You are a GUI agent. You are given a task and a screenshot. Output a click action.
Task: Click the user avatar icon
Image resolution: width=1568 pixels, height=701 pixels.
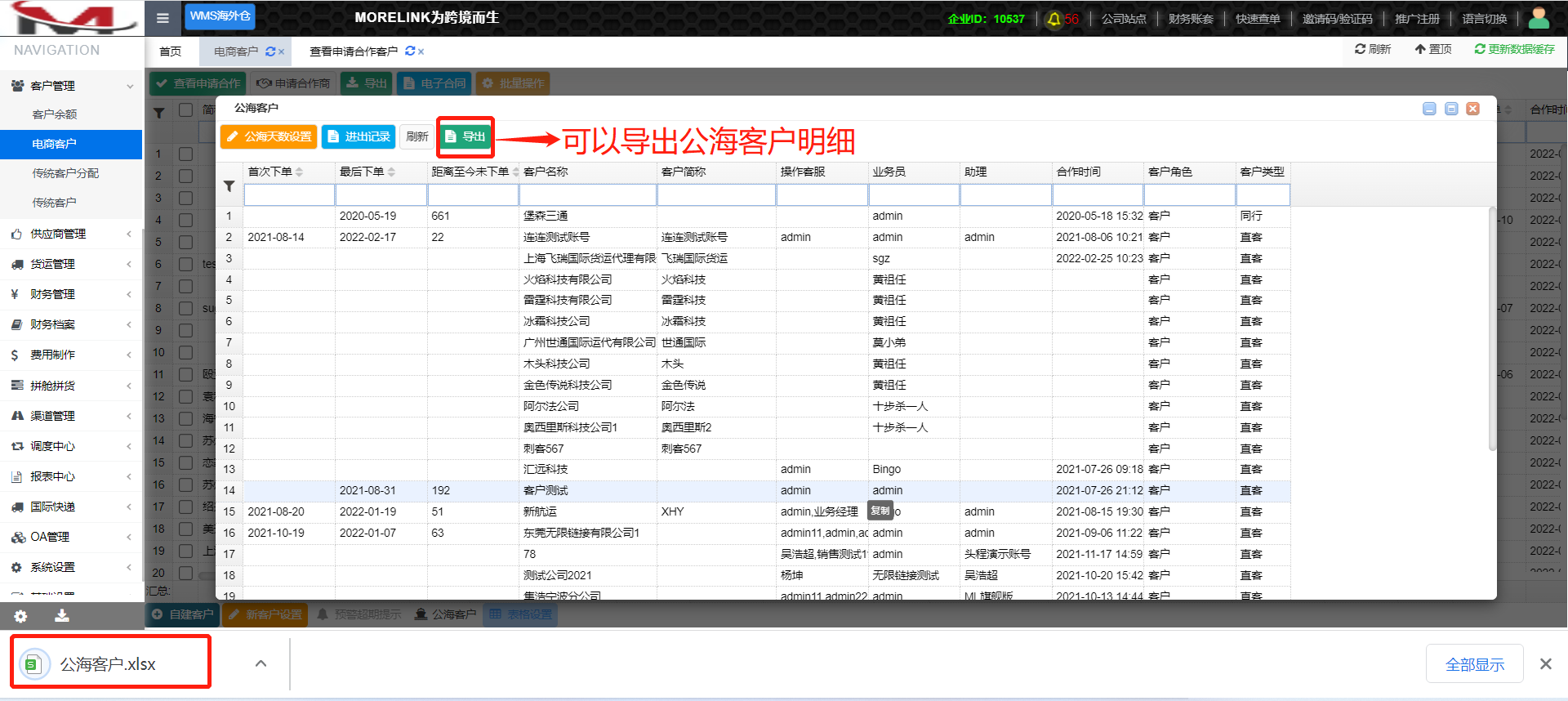[x=1539, y=18]
